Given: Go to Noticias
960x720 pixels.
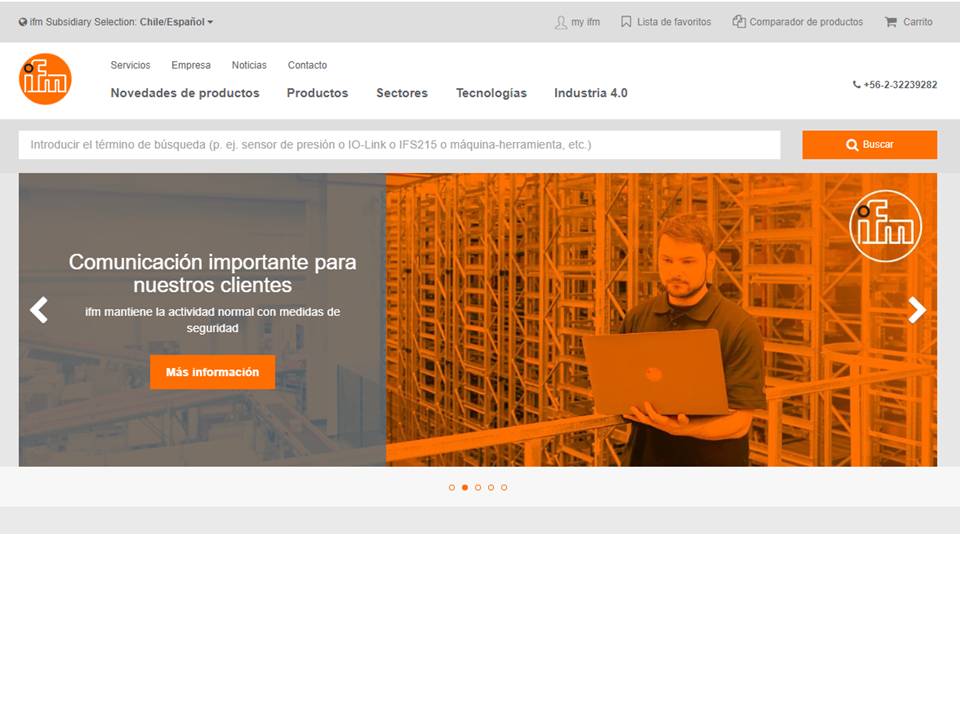Looking at the screenshot, I should click(249, 65).
